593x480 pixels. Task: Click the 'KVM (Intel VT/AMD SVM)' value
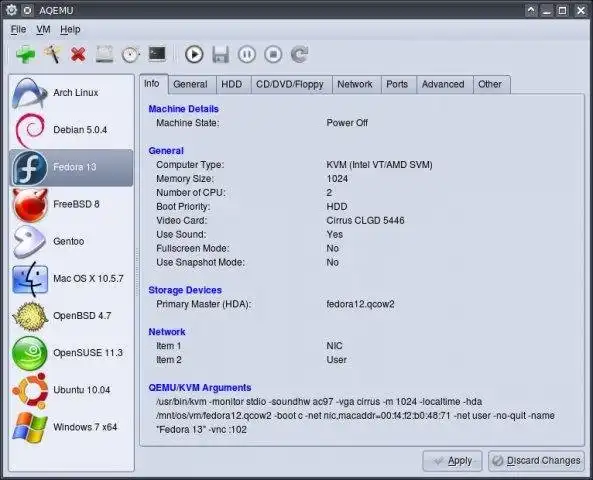tap(379, 165)
